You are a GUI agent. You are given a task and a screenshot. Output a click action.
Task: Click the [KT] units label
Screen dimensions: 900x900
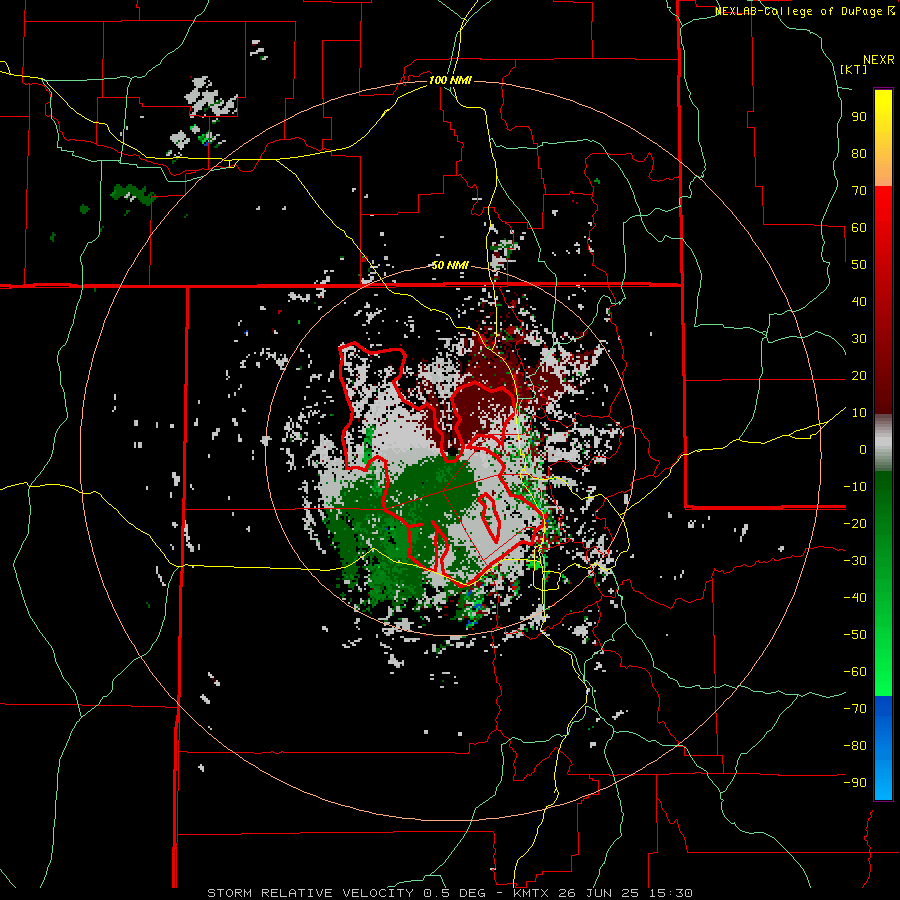point(854,69)
